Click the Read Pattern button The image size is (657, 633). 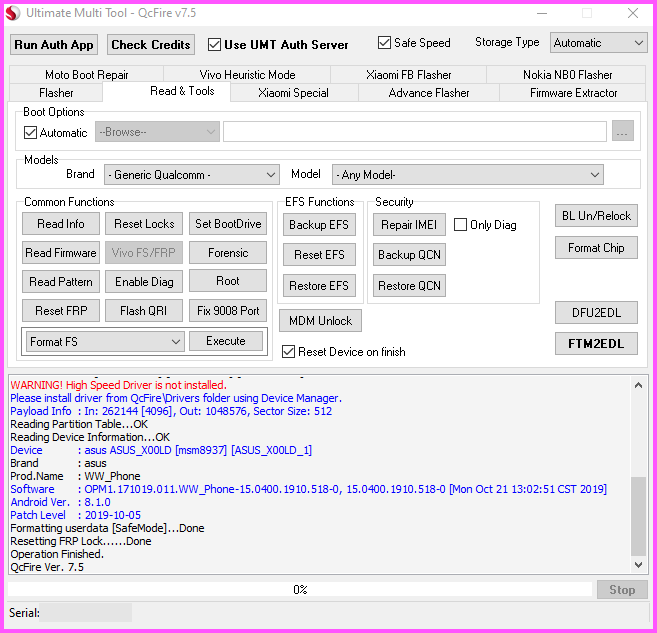[x=61, y=282]
